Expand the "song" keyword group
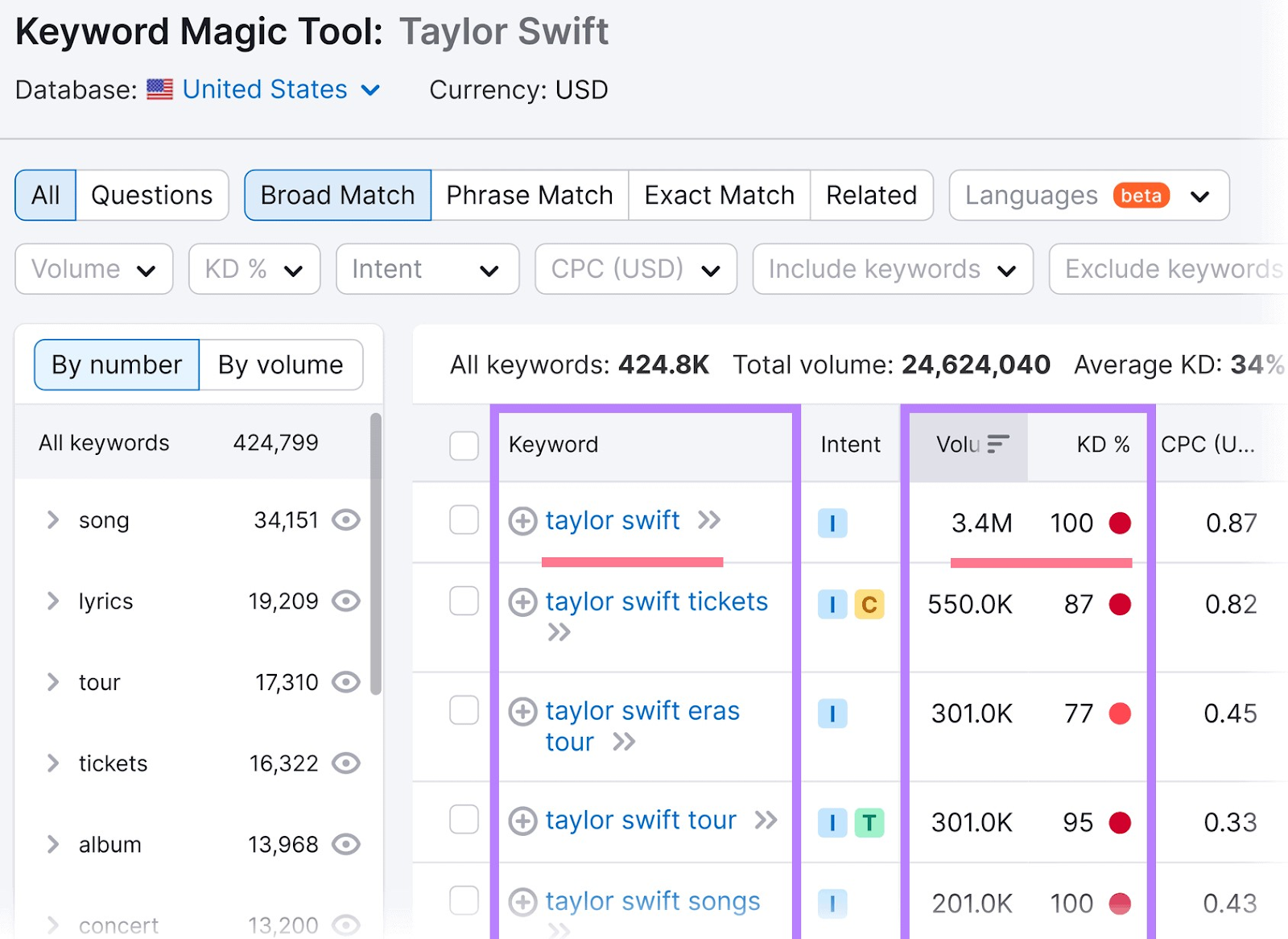The width and height of the screenshot is (1288, 939). [52, 520]
